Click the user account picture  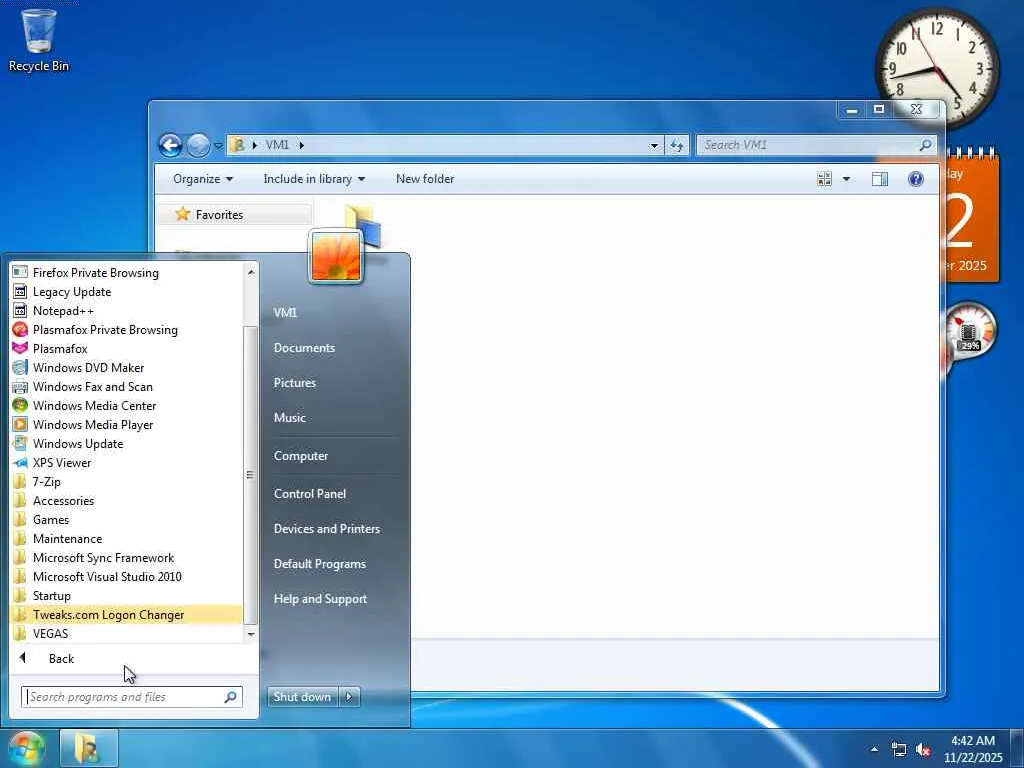pos(336,257)
